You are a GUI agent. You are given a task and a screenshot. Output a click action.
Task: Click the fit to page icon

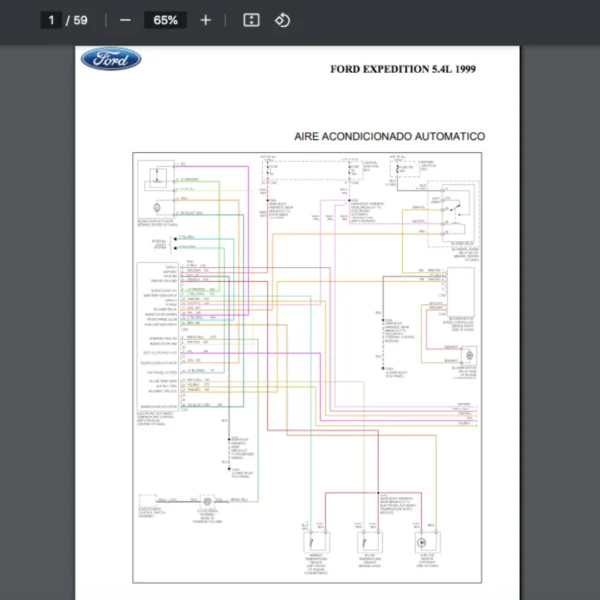point(252,20)
